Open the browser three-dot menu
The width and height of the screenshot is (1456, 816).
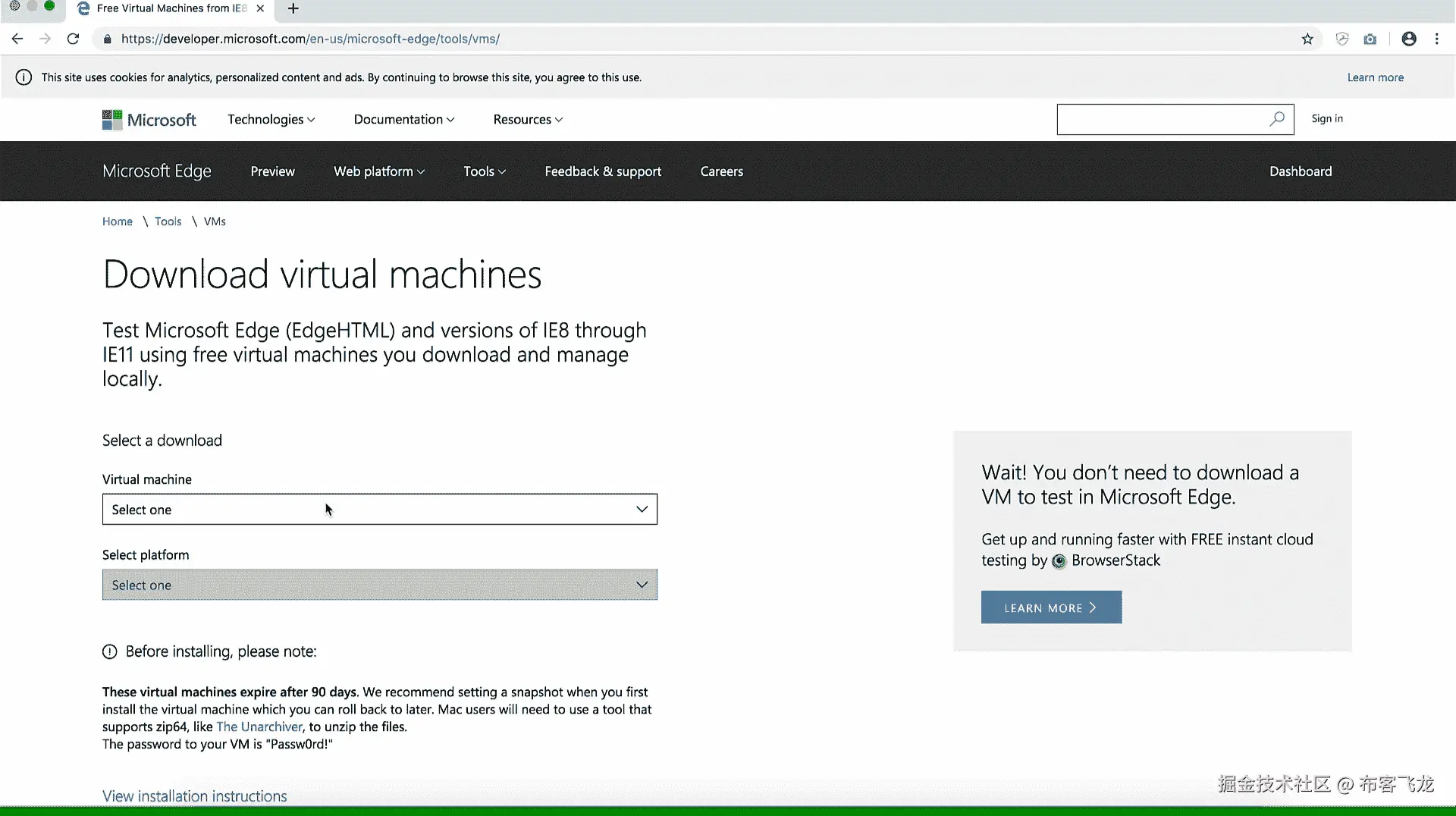[x=1436, y=39]
